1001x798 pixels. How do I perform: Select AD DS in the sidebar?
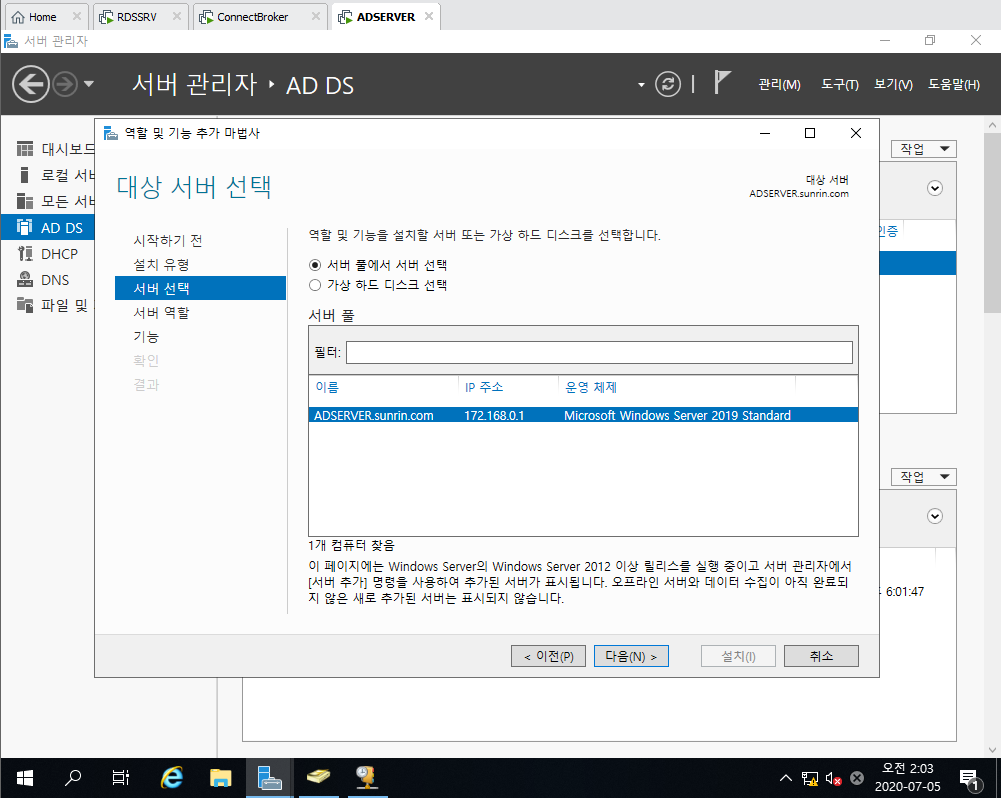pos(48,228)
